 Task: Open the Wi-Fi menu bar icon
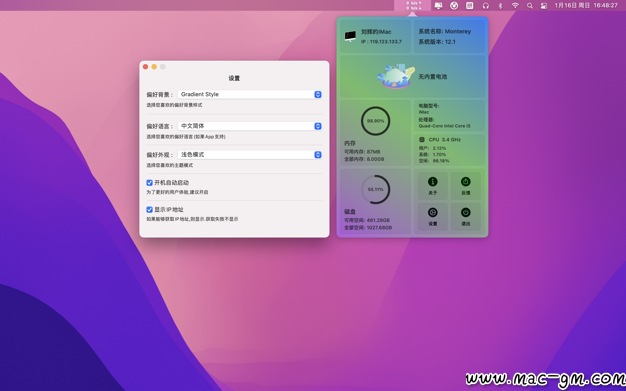pos(515,6)
